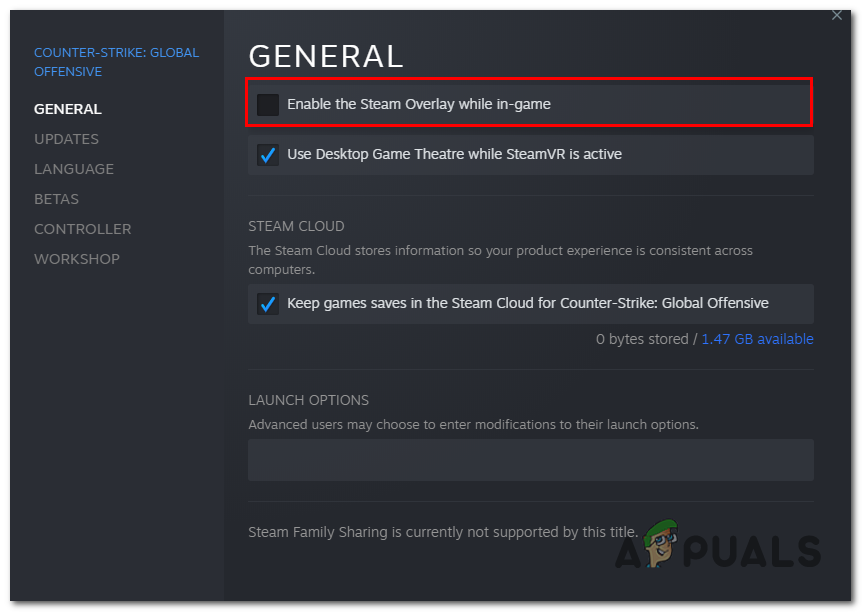Focus the Launch Options text field
Image resolution: width=862 pixels, height=612 pixels.
(530, 460)
